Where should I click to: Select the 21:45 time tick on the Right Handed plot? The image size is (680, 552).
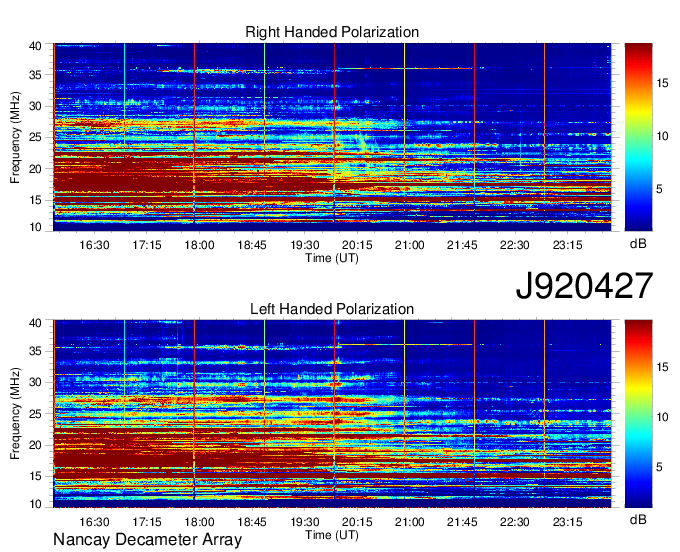(x=462, y=245)
